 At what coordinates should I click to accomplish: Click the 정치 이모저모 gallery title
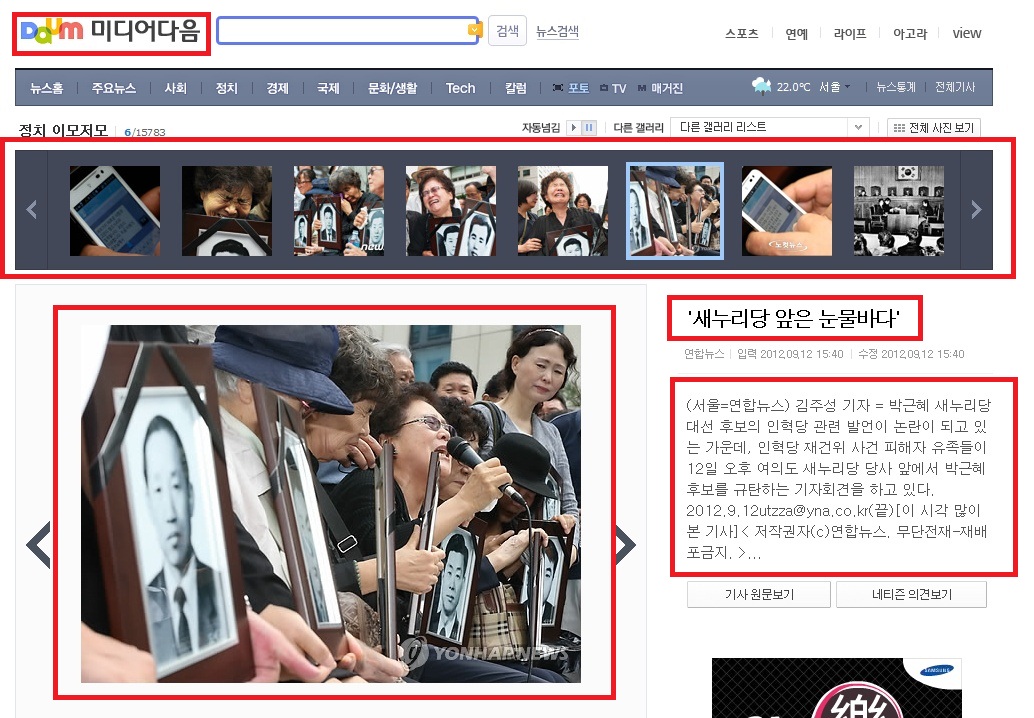tap(63, 131)
